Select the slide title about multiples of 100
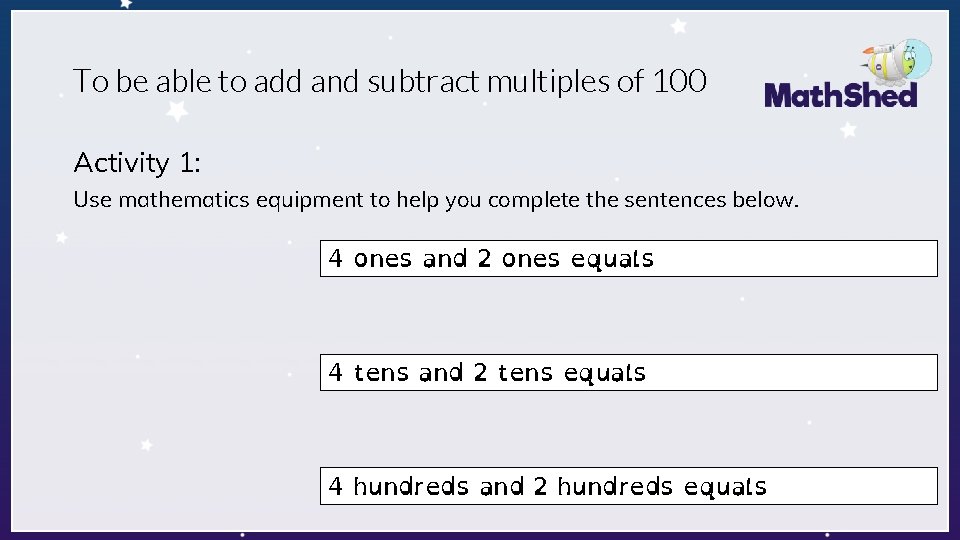 pos(390,81)
